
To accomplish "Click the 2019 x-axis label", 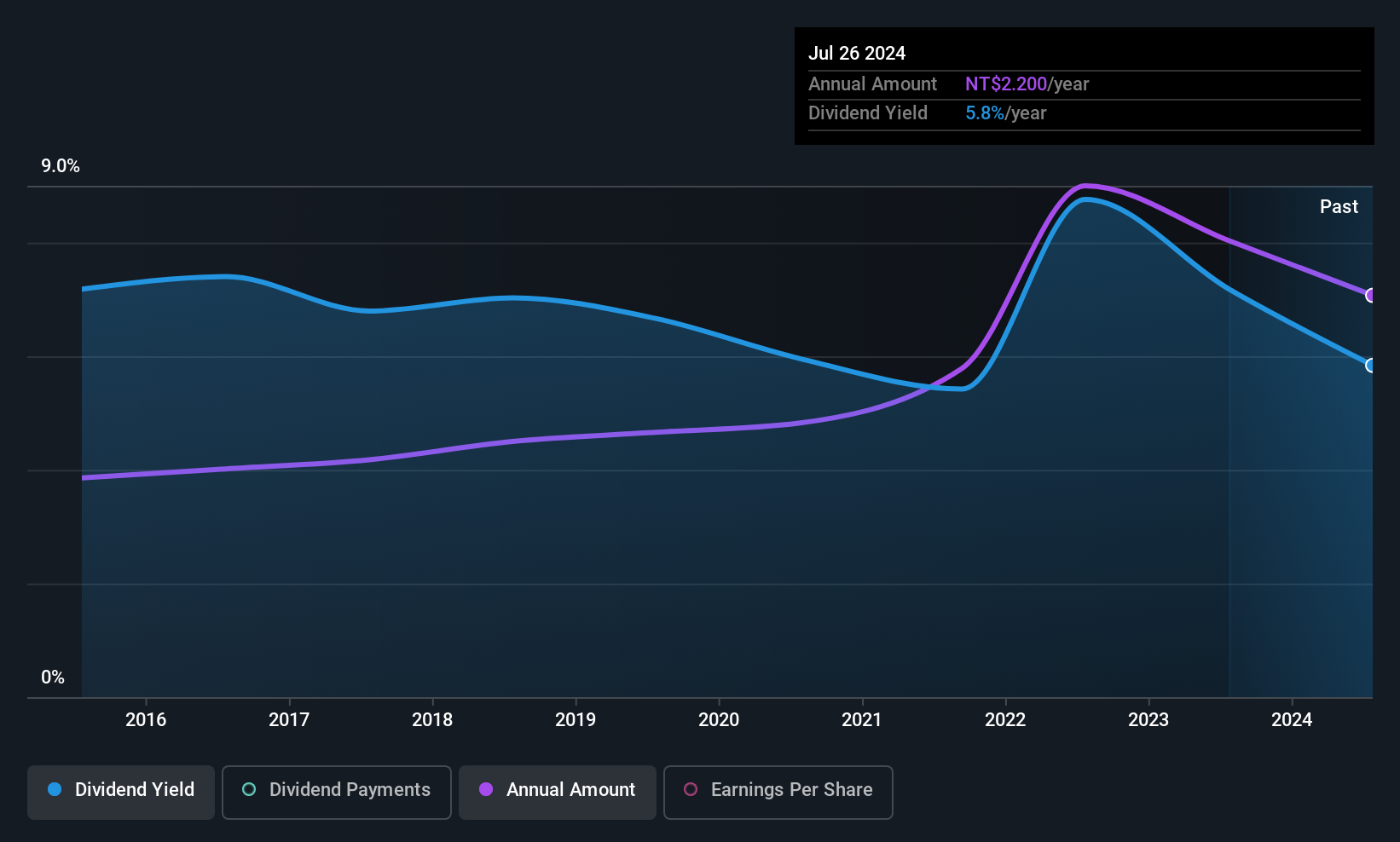I will click(576, 719).
